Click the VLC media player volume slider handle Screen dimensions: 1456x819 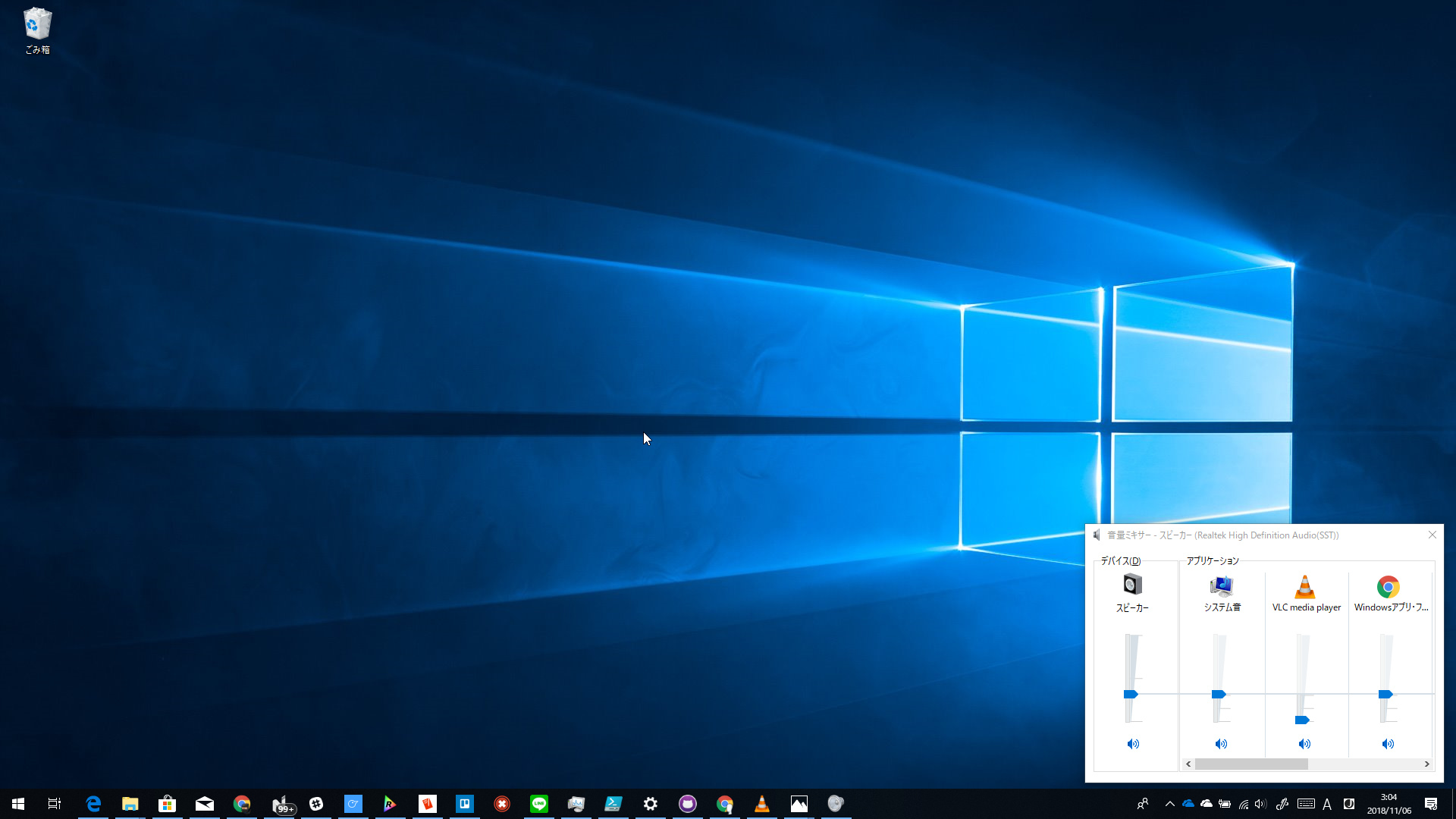click(x=1302, y=720)
